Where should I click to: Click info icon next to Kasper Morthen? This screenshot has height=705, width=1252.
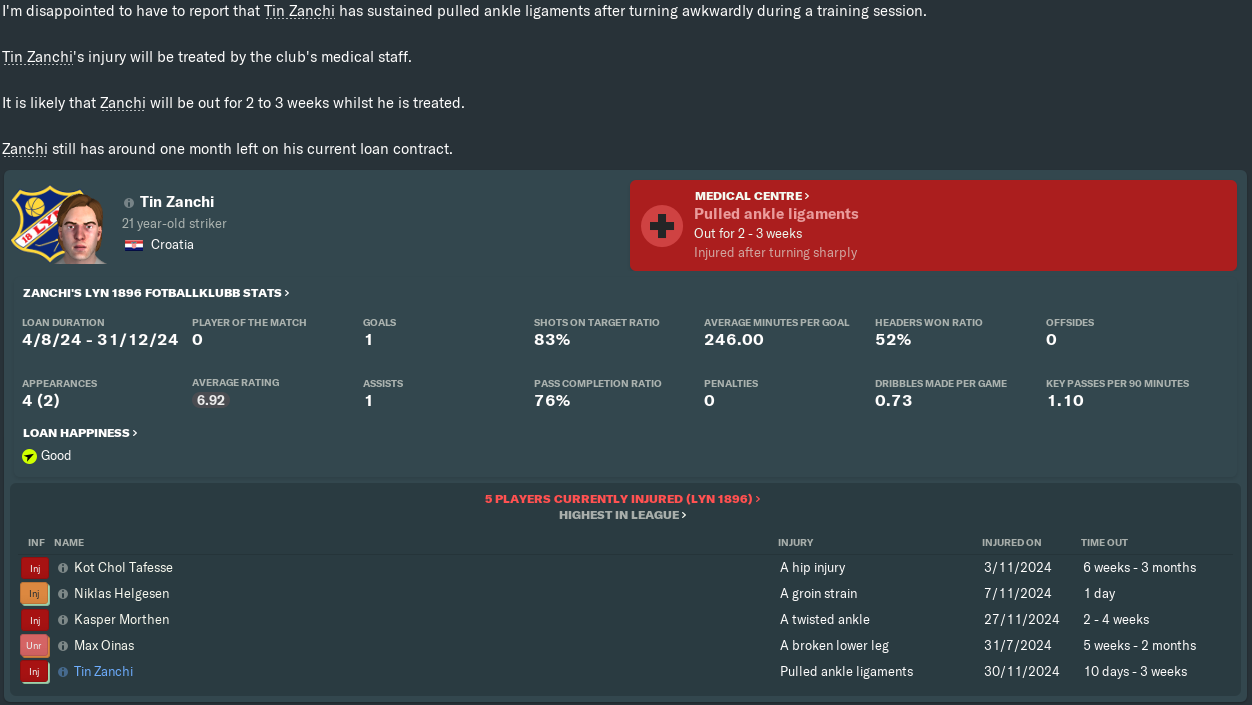(x=63, y=620)
